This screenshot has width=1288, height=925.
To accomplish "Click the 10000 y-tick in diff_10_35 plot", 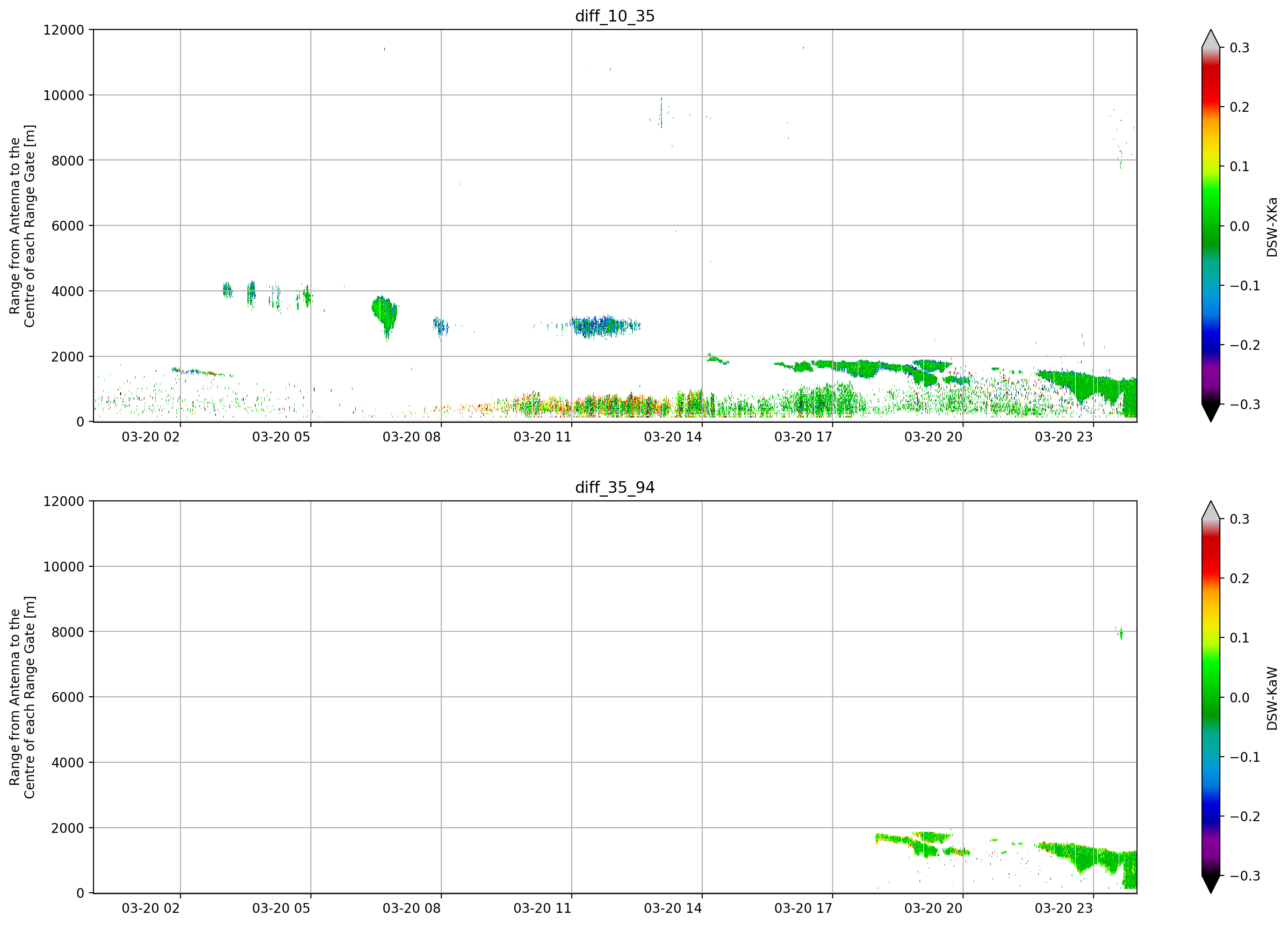I will tap(64, 95).
